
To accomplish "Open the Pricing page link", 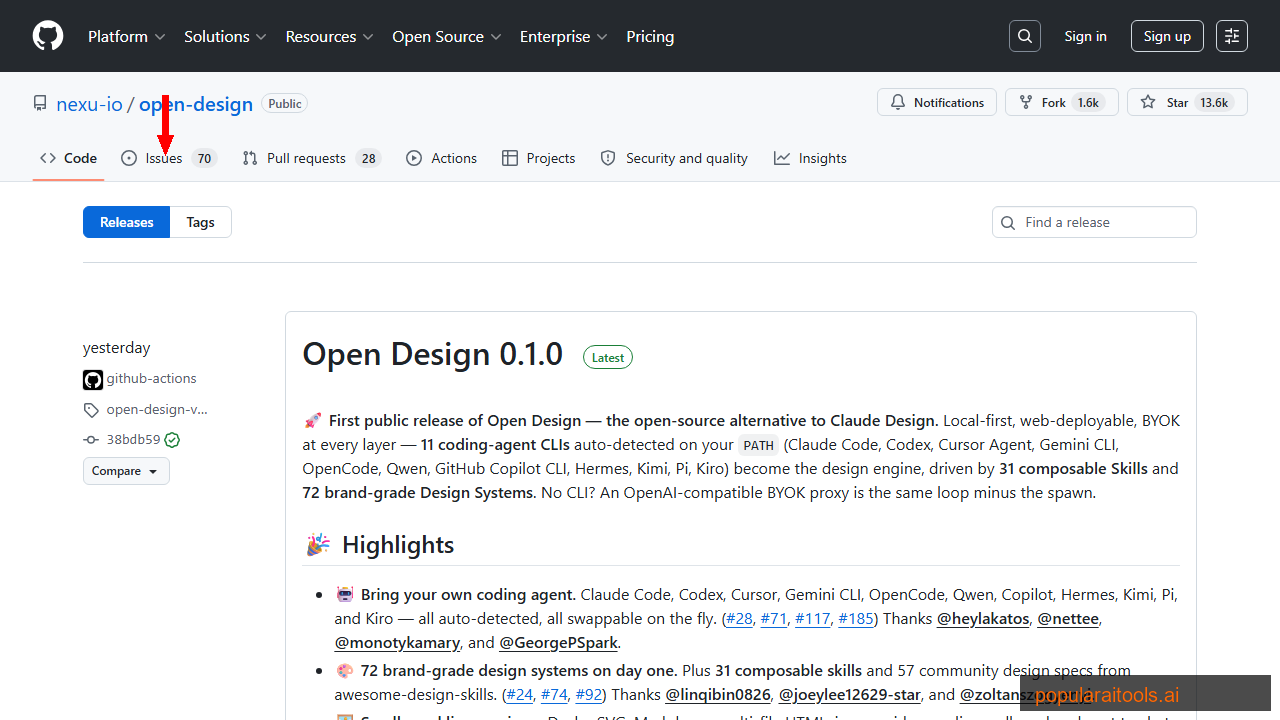I will [650, 36].
